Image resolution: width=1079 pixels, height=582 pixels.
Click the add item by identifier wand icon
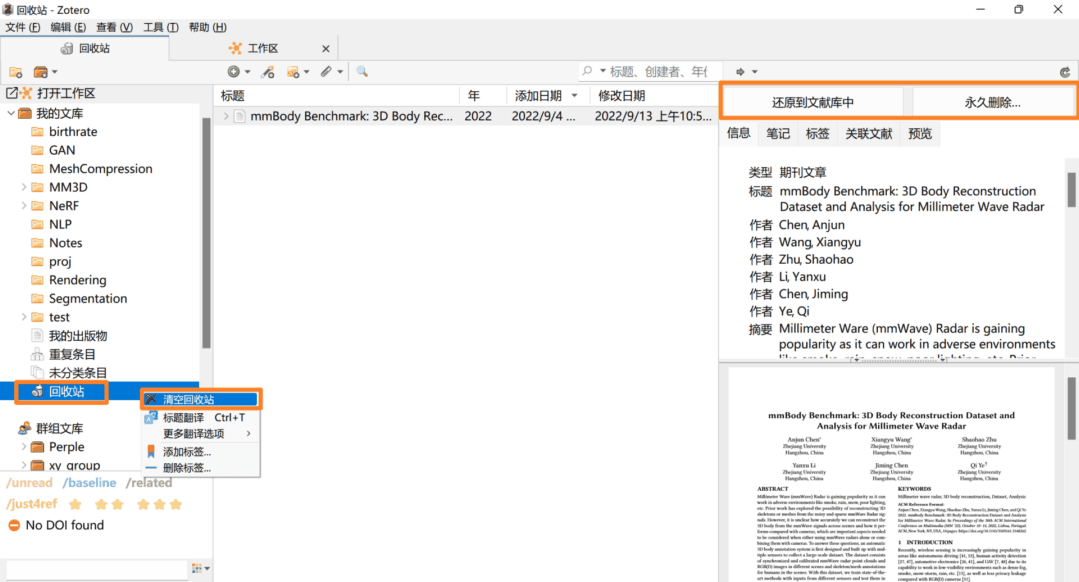point(267,72)
